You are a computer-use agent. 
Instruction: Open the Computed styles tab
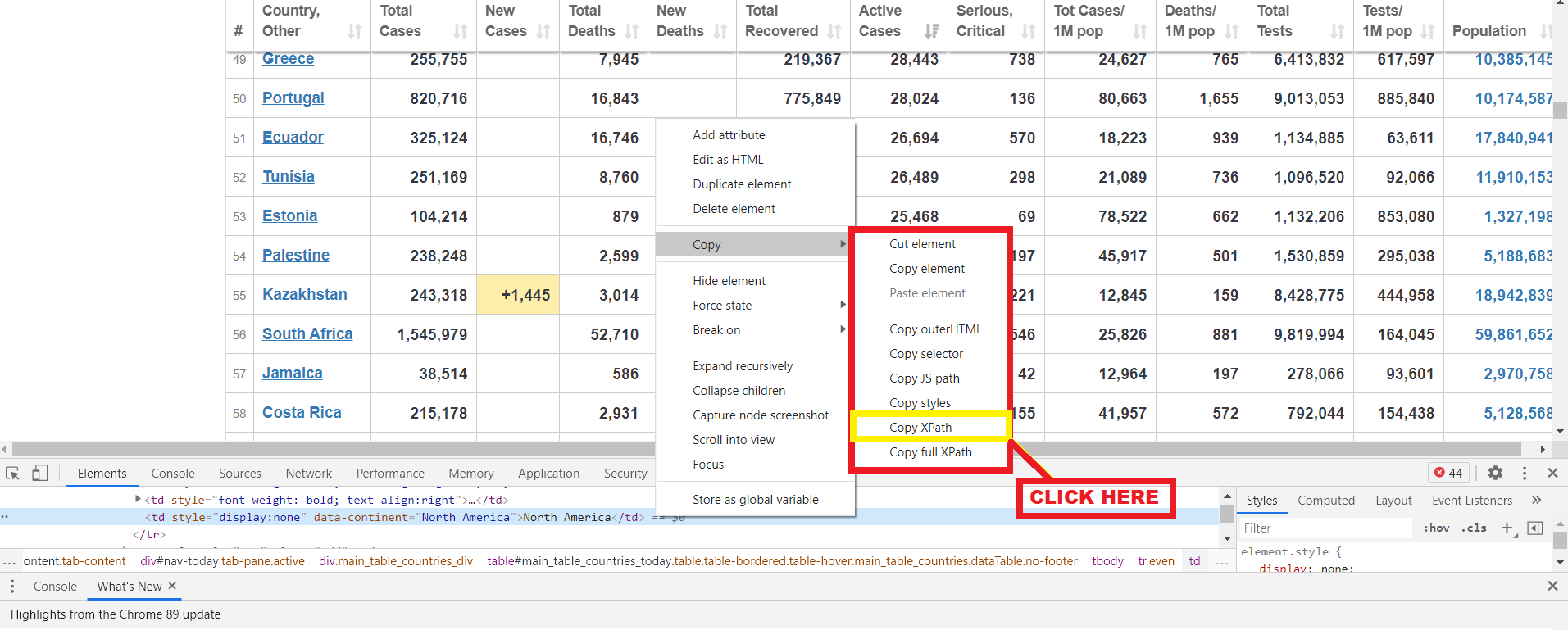point(1326,500)
